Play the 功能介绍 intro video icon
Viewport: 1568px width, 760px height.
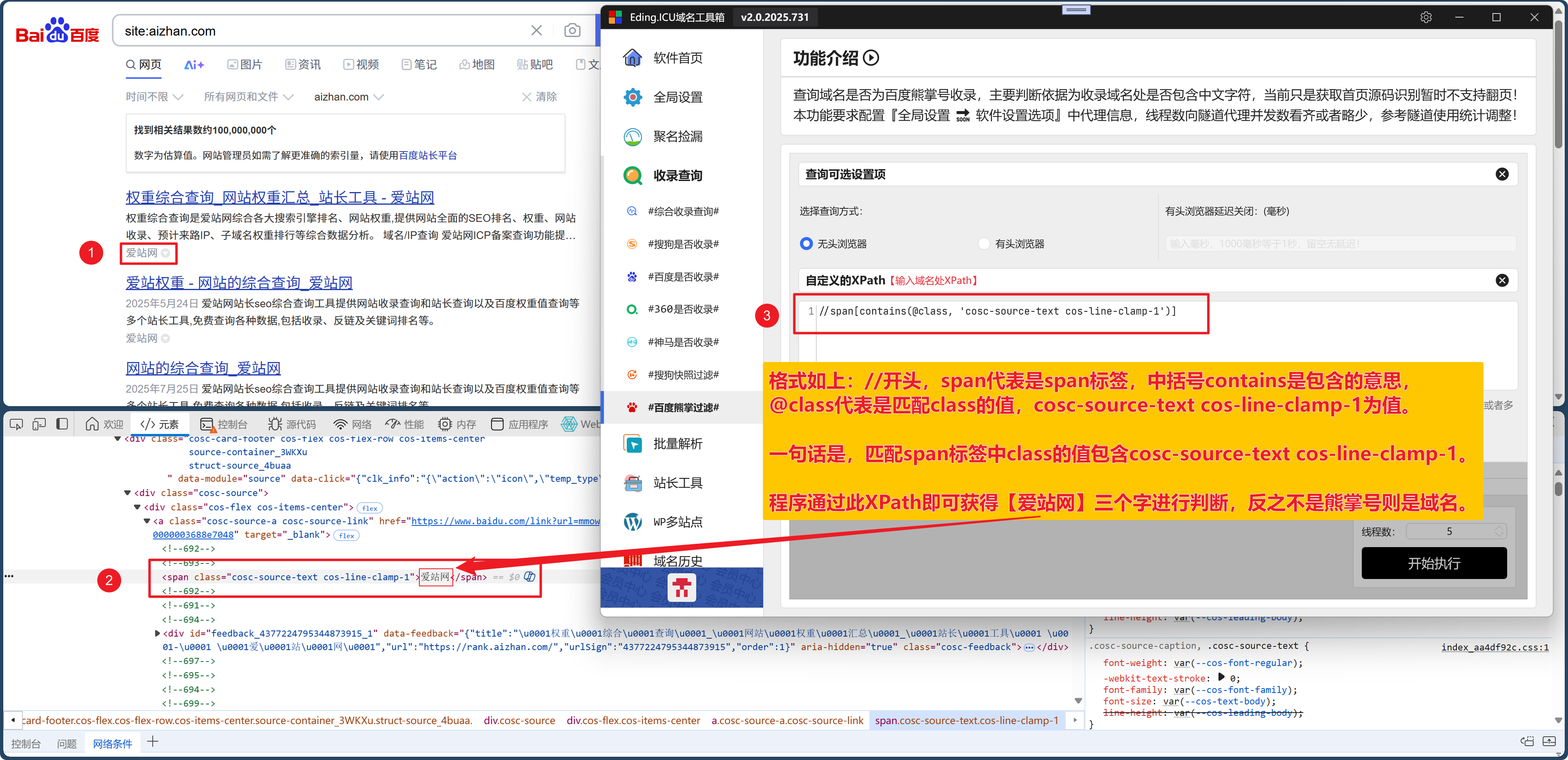(871, 58)
